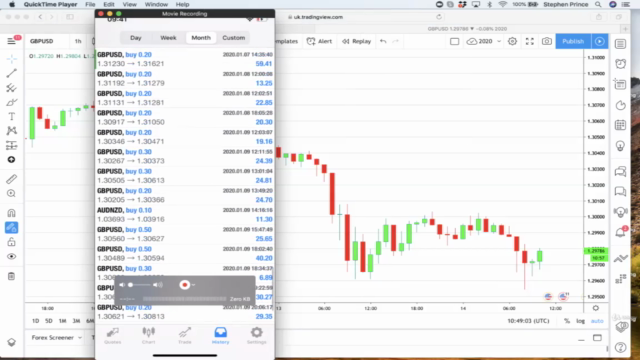Open the Edit menu in menu bar
This screenshot has height=360, width=640.
pos(109,4)
